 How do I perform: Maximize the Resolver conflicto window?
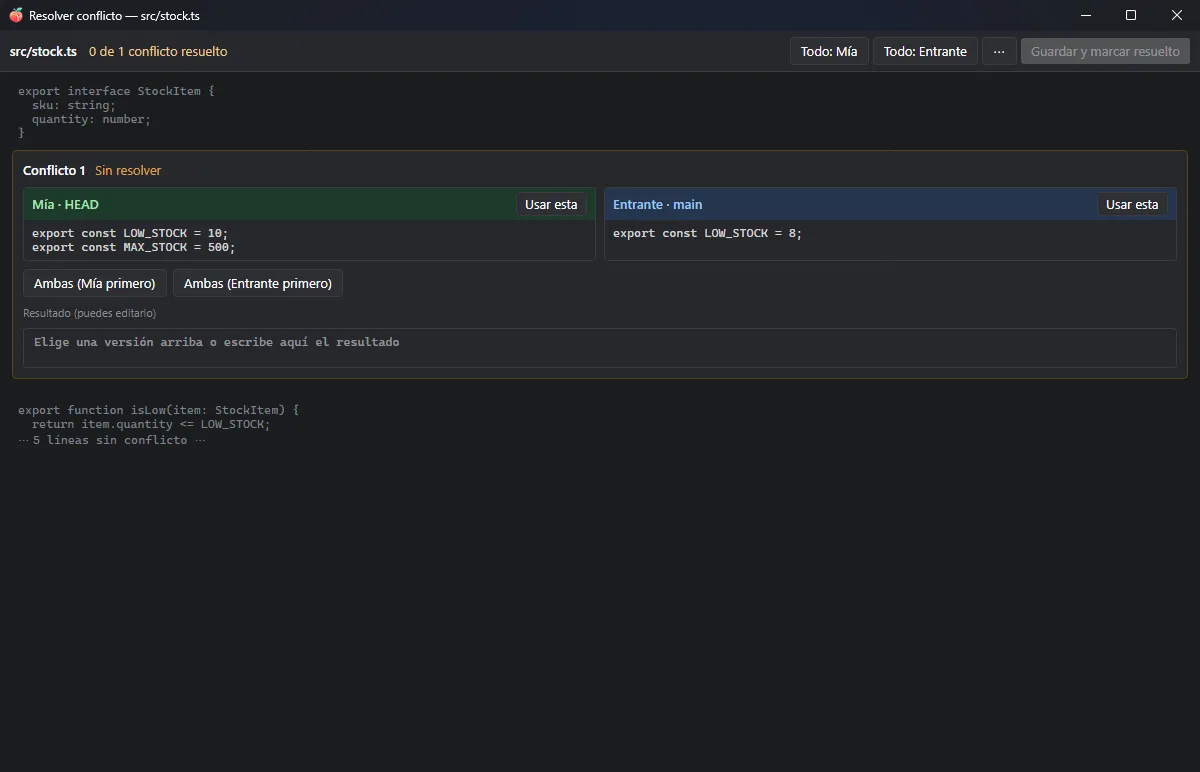pyautogui.click(x=1131, y=15)
